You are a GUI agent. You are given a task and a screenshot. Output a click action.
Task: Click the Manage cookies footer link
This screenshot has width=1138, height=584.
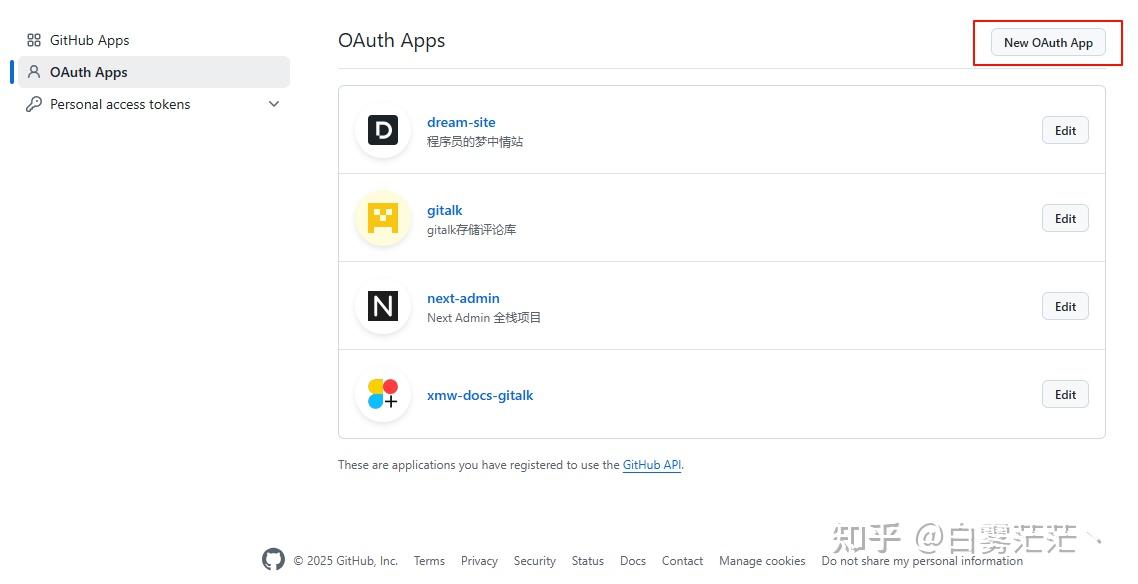[x=762, y=561]
